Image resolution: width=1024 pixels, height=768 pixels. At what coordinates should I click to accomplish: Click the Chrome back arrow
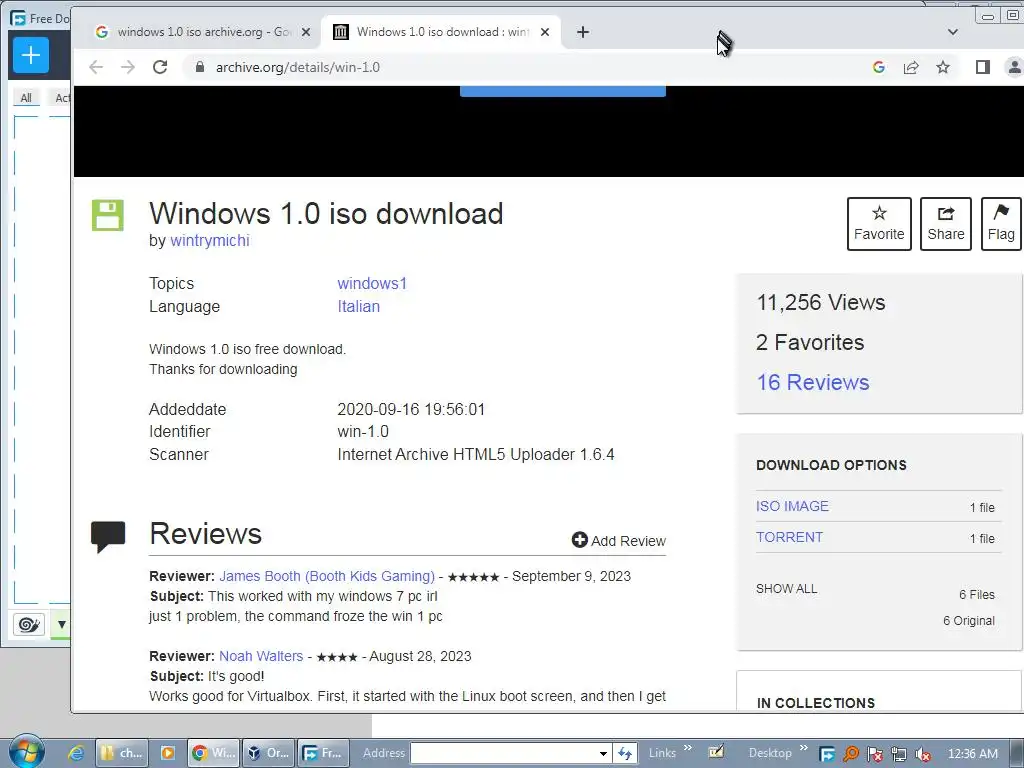(96, 67)
